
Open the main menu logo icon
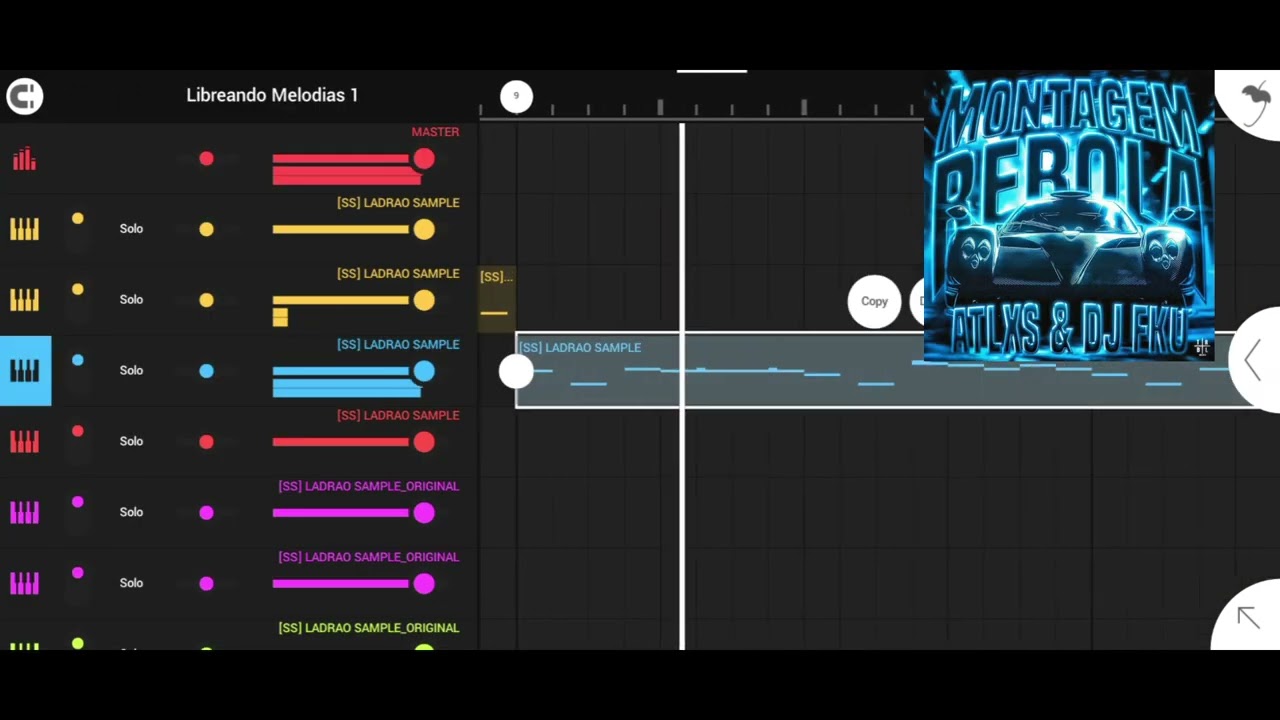pyautogui.click(x=25, y=96)
